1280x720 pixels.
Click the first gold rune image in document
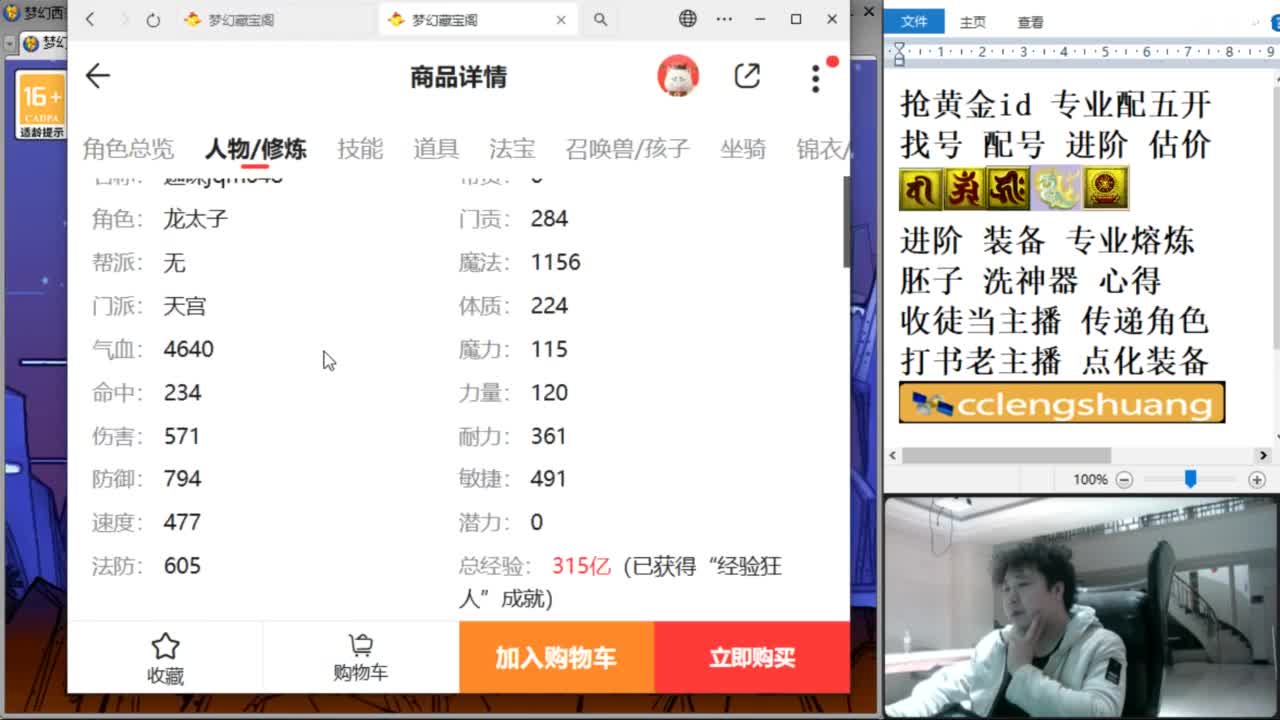click(x=920, y=188)
